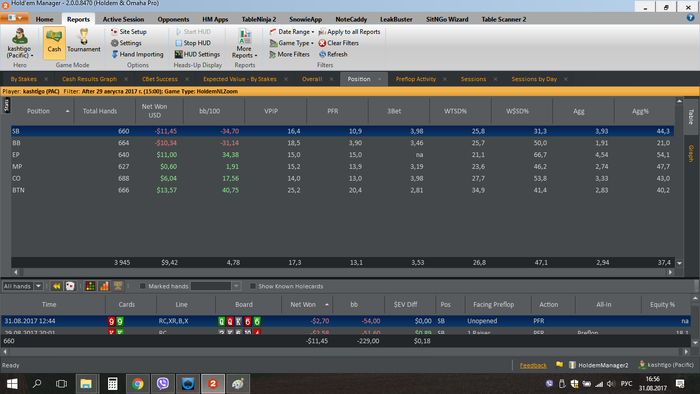
Task: Switch to Cash game mode
Action: (54, 42)
